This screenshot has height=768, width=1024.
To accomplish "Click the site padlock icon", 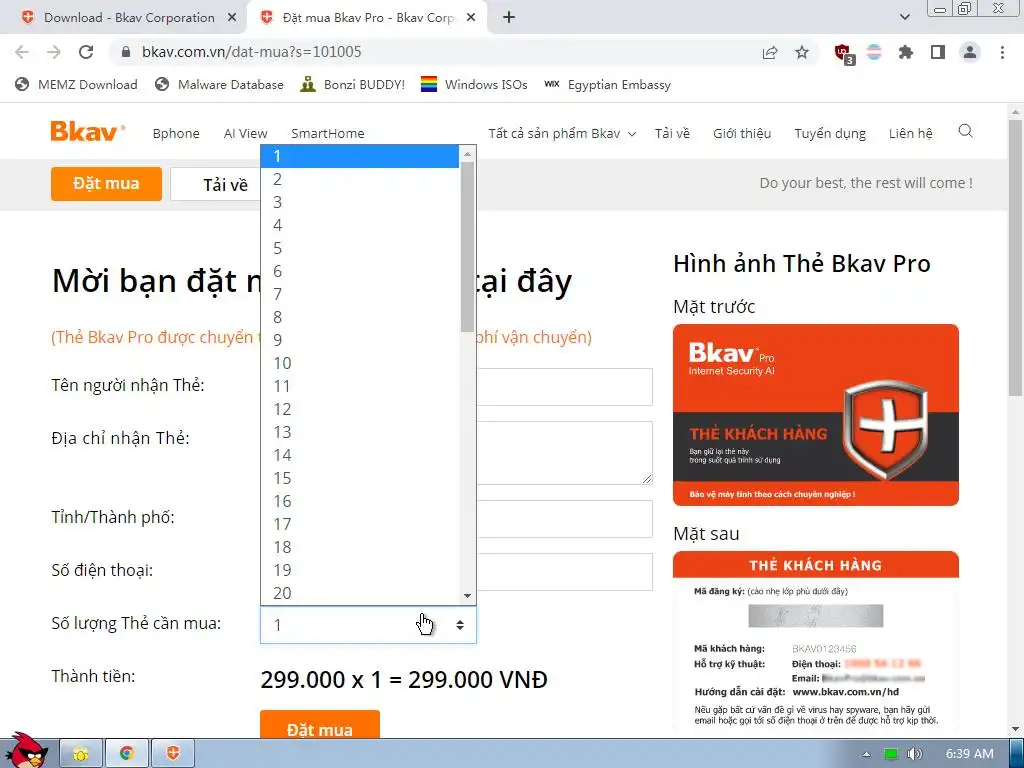I will (126, 52).
